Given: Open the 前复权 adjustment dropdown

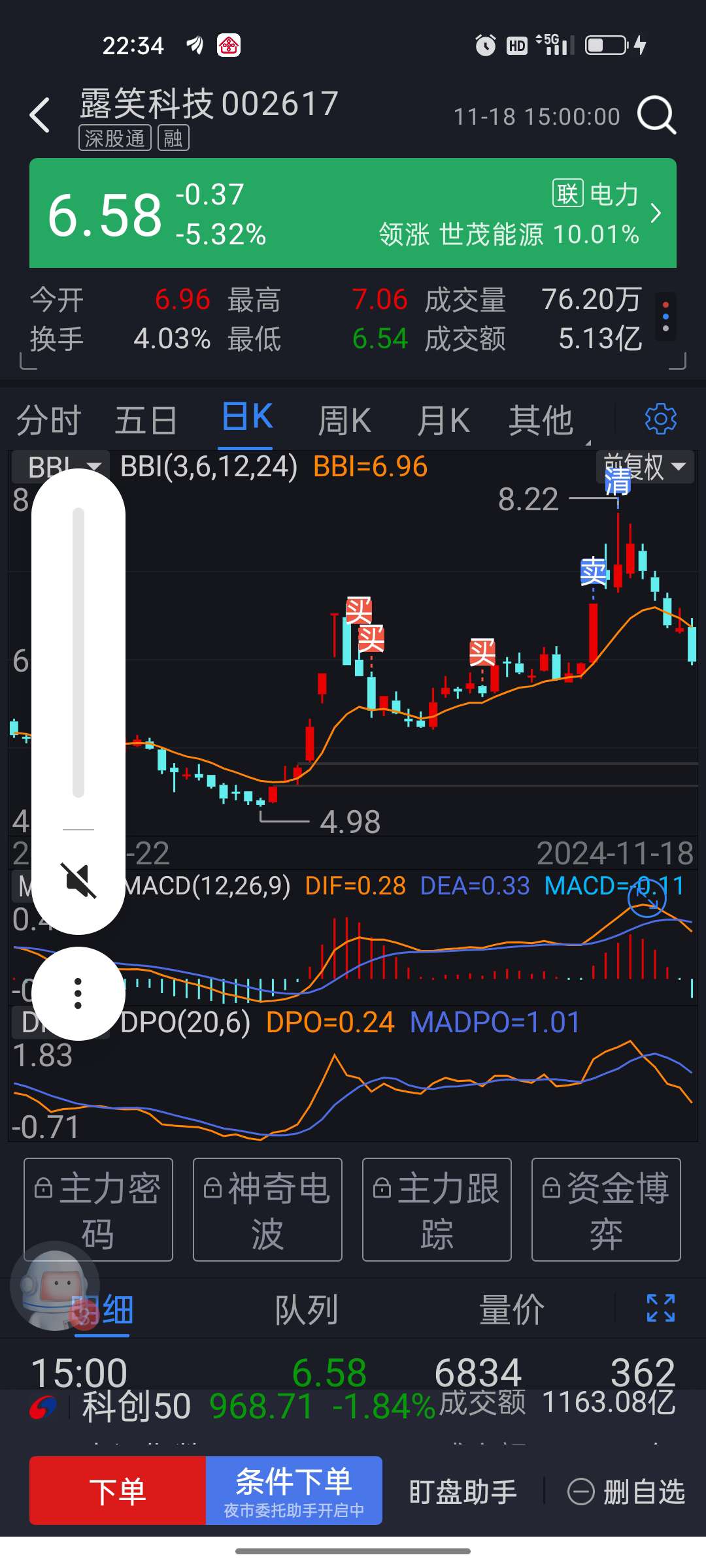Looking at the screenshot, I should click(645, 466).
